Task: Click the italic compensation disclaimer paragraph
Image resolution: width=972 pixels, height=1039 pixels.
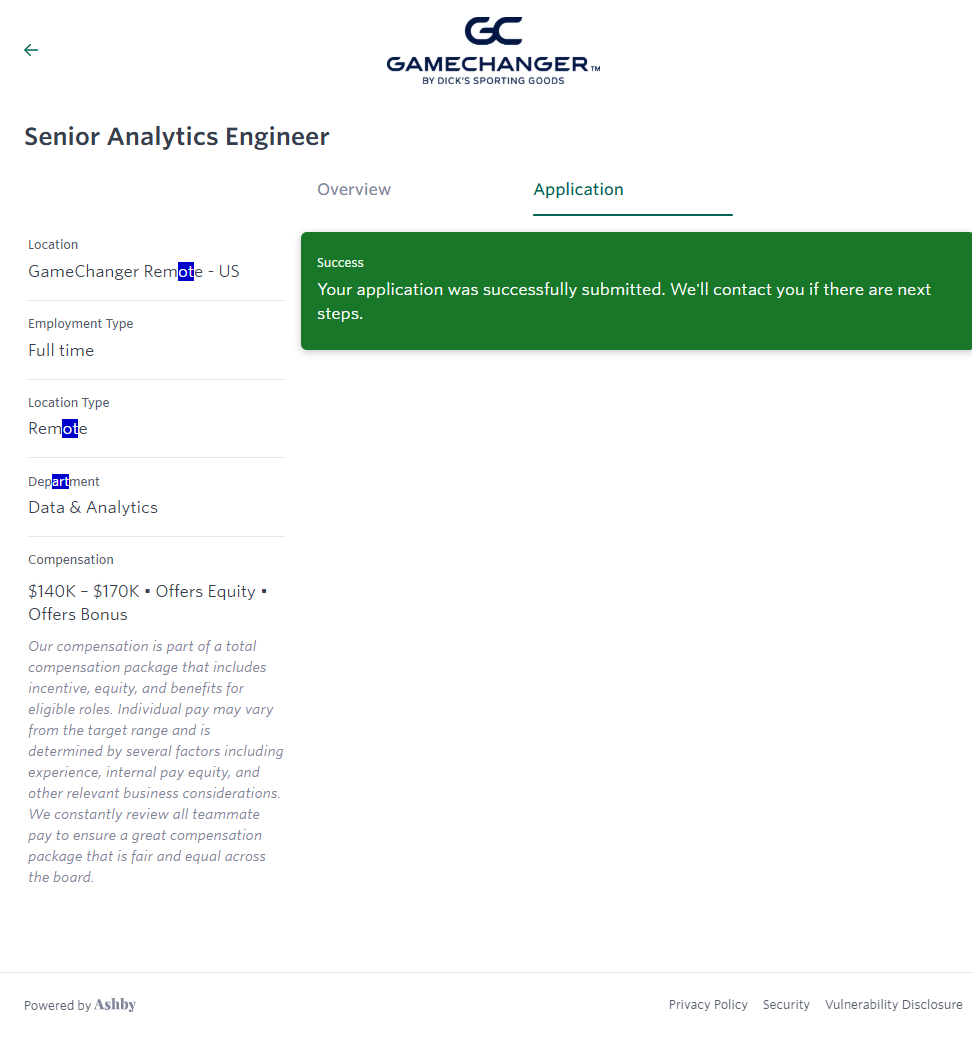Action: [x=155, y=762]
